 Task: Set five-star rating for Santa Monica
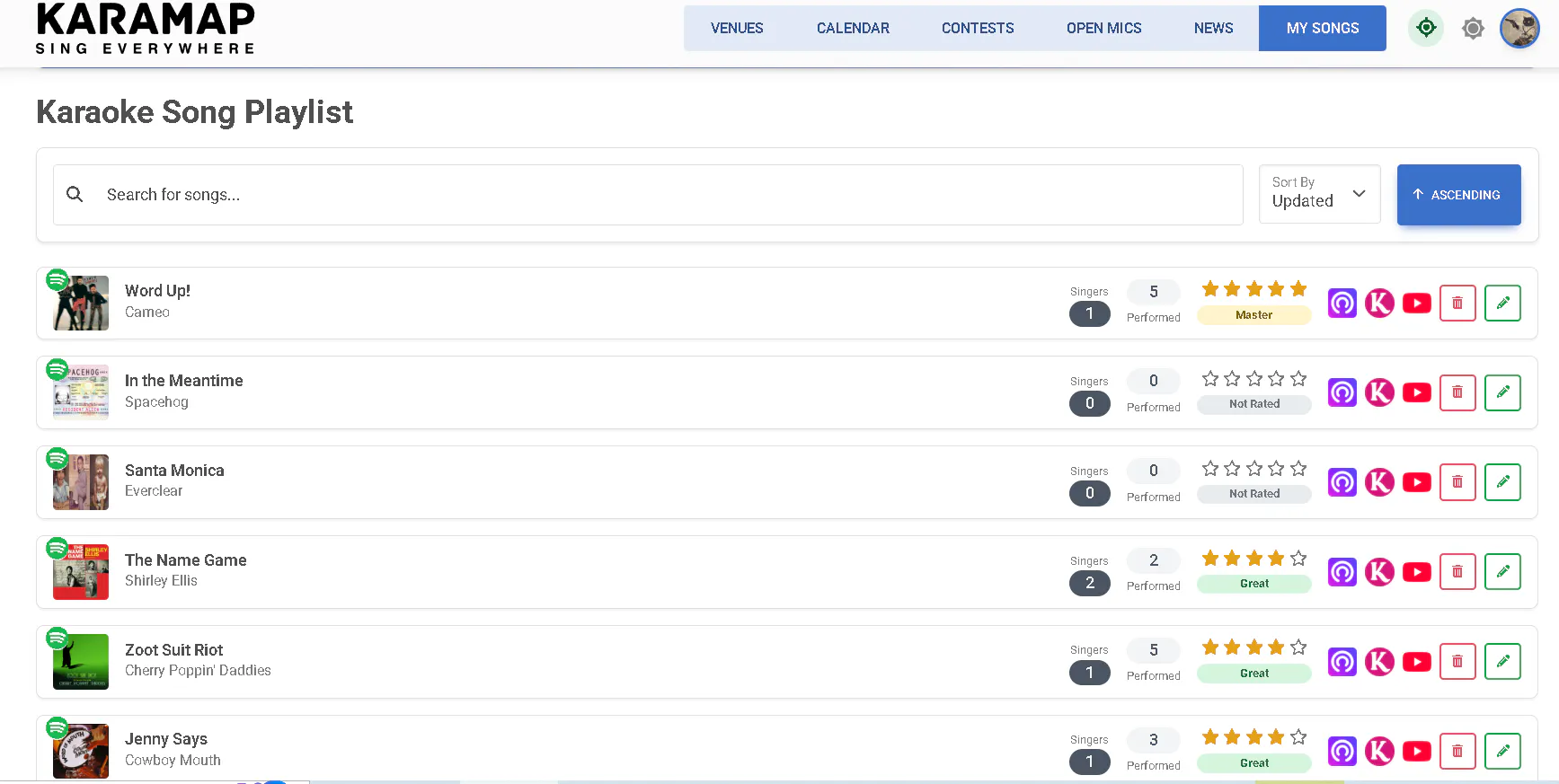1298,469
